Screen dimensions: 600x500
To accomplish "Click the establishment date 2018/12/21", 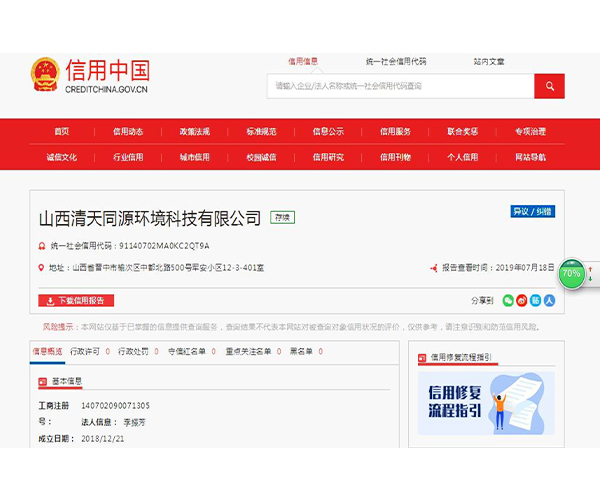I will (x=103, y=439).
